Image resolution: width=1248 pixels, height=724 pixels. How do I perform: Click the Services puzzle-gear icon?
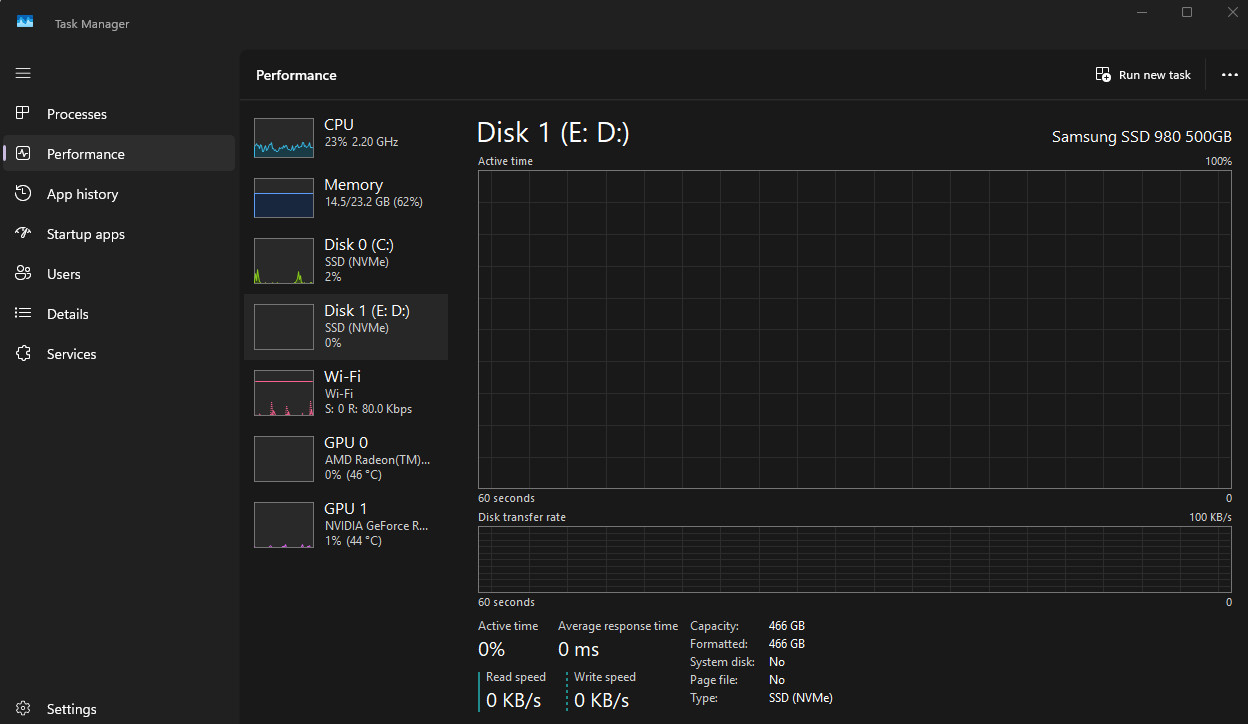23,353
